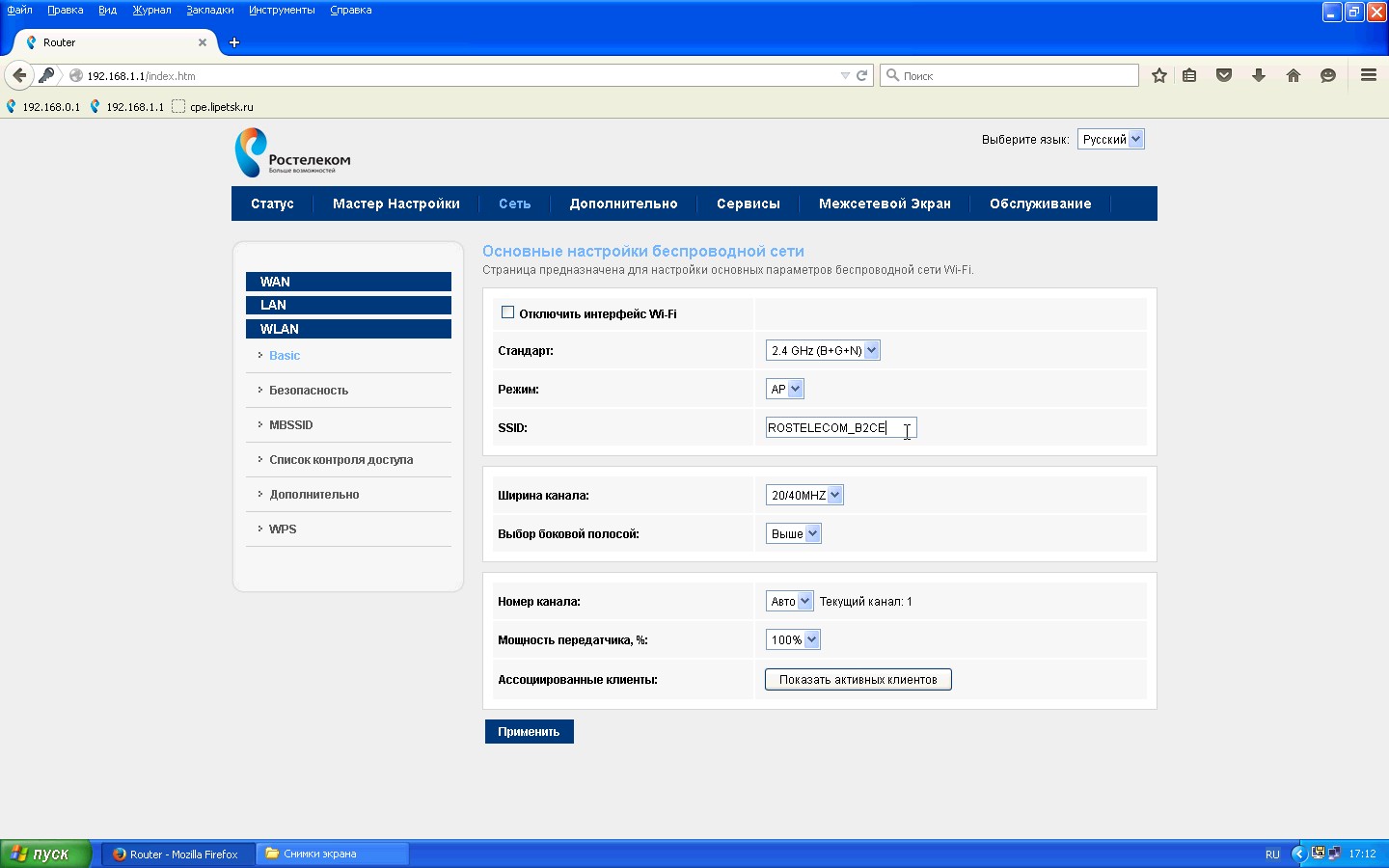1389x868 pixels.
Task: Open Снимки экрана taskbar window
Action: click(x=333, y=854)
